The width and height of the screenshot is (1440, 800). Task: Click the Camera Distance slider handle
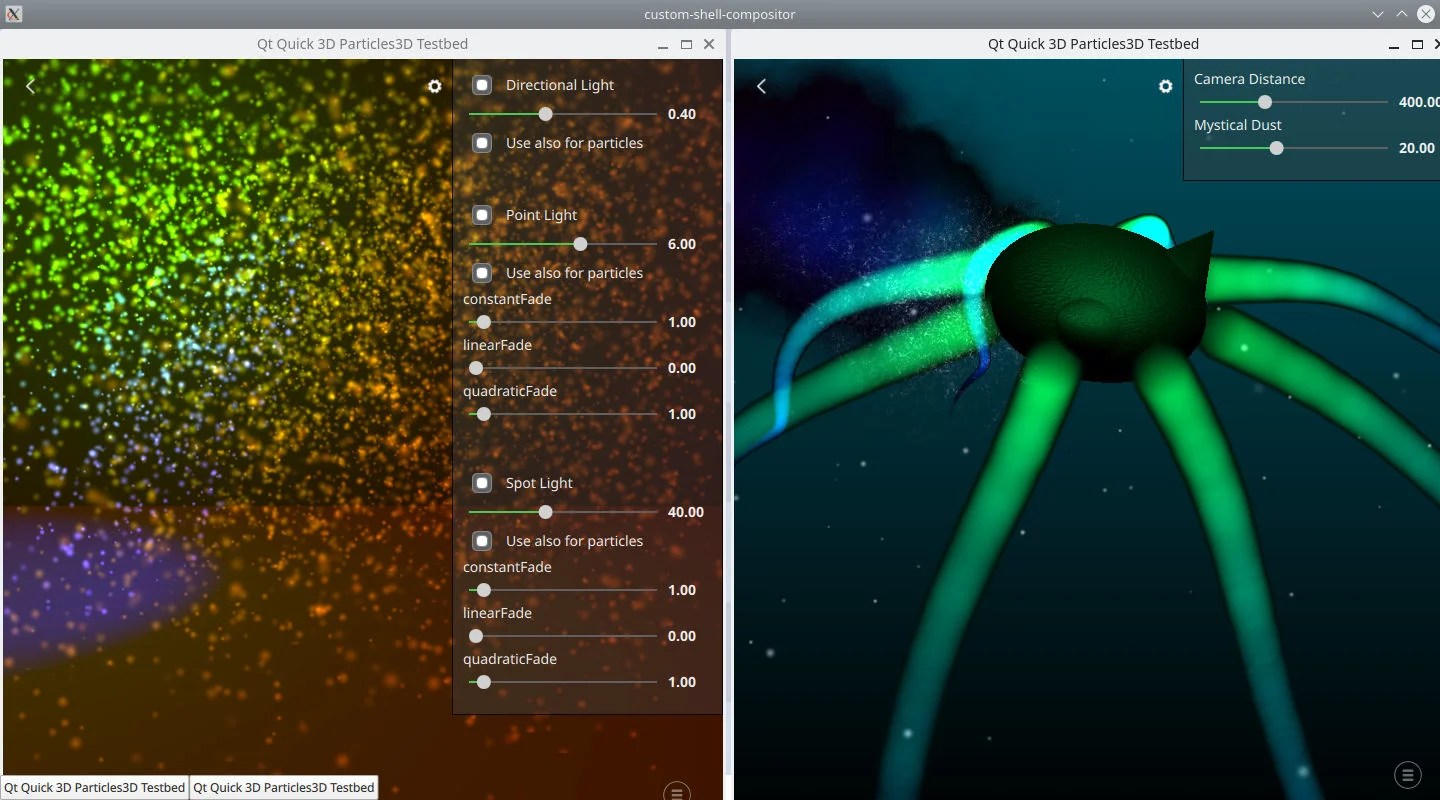(1264, 102)
